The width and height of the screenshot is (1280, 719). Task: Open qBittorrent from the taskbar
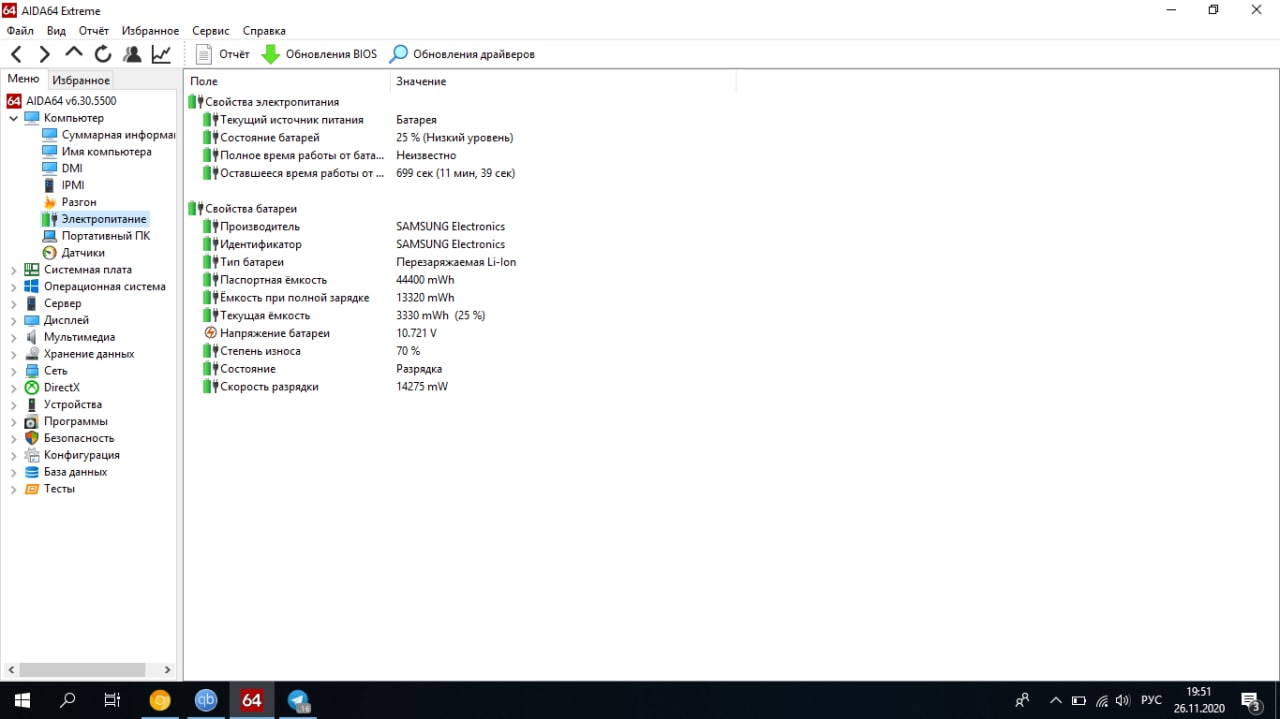(206, 700)
